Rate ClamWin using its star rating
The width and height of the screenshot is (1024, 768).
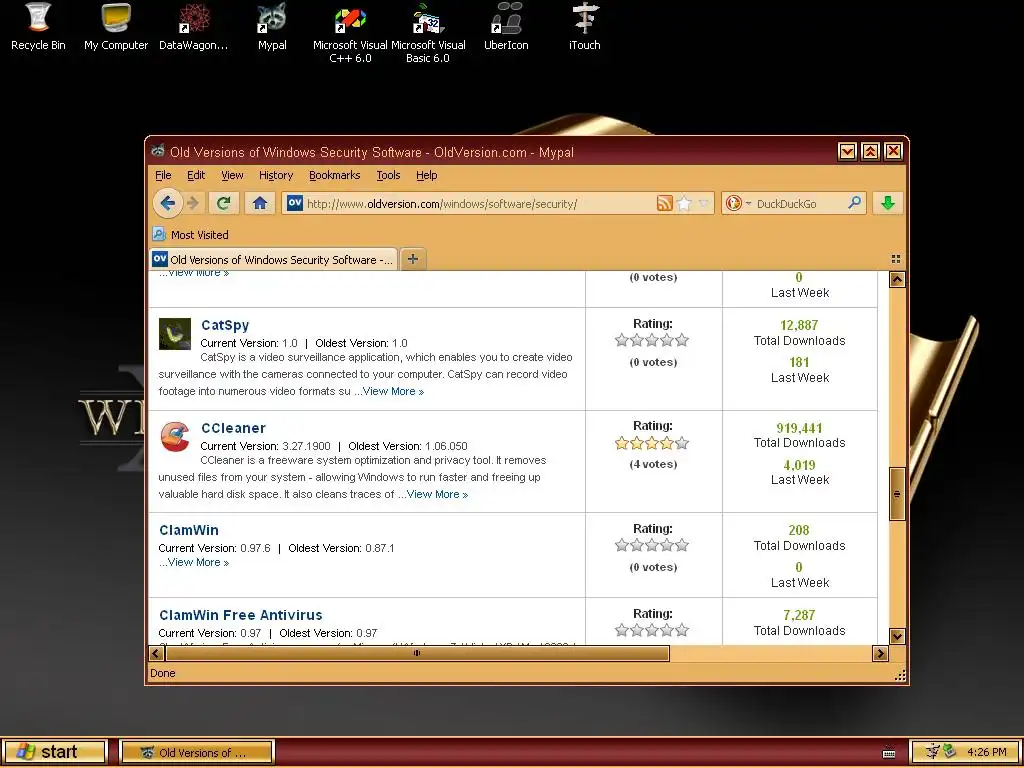pos(652,545)
